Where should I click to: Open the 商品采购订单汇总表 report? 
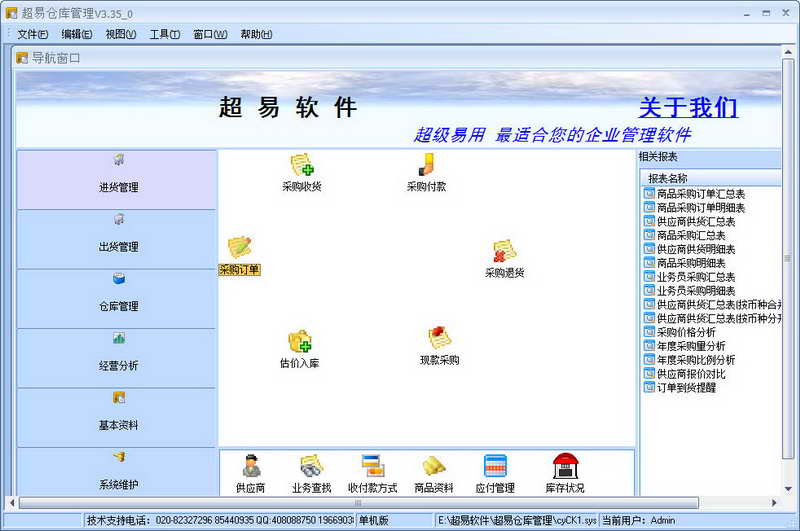(x=700, y=194)
